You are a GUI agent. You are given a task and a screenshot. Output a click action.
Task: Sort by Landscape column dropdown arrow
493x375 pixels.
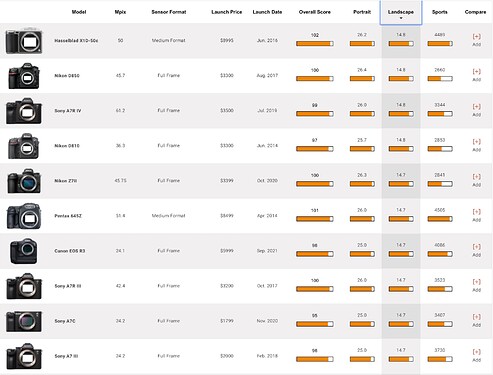click(401, 18)
